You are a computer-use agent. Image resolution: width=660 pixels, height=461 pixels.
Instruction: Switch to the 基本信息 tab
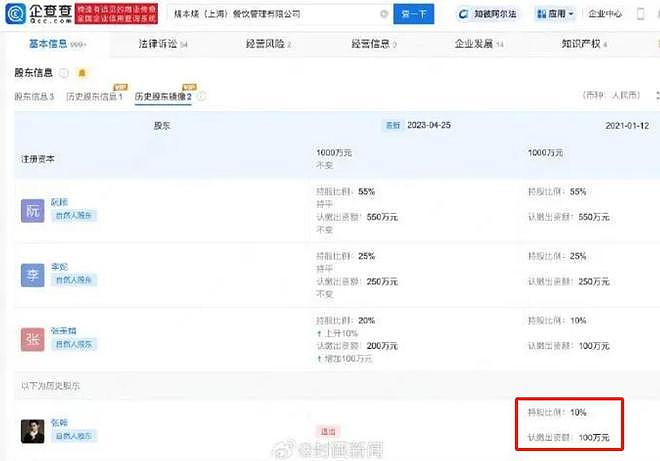click(x=57, y=44)
